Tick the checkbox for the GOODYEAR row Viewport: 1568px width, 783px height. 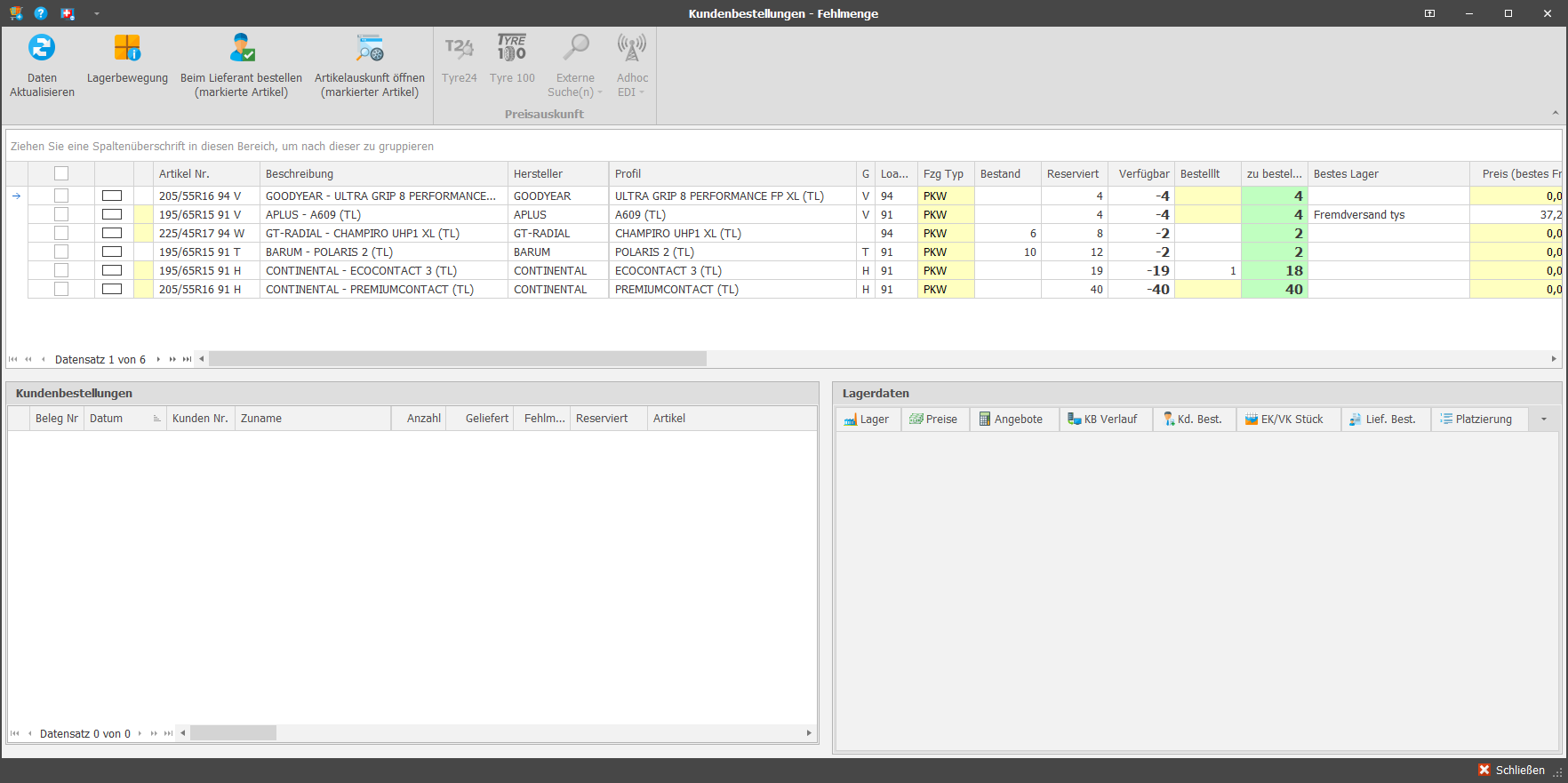(61, 196)
